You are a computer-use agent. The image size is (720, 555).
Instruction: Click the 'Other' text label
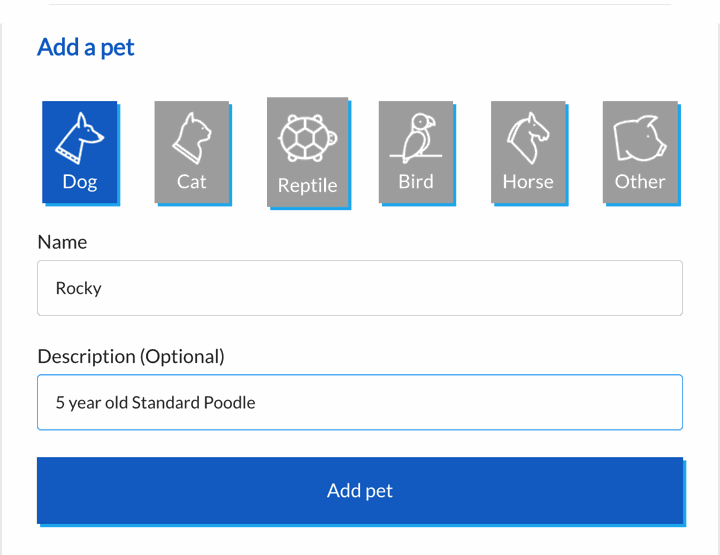coord(640,182)
